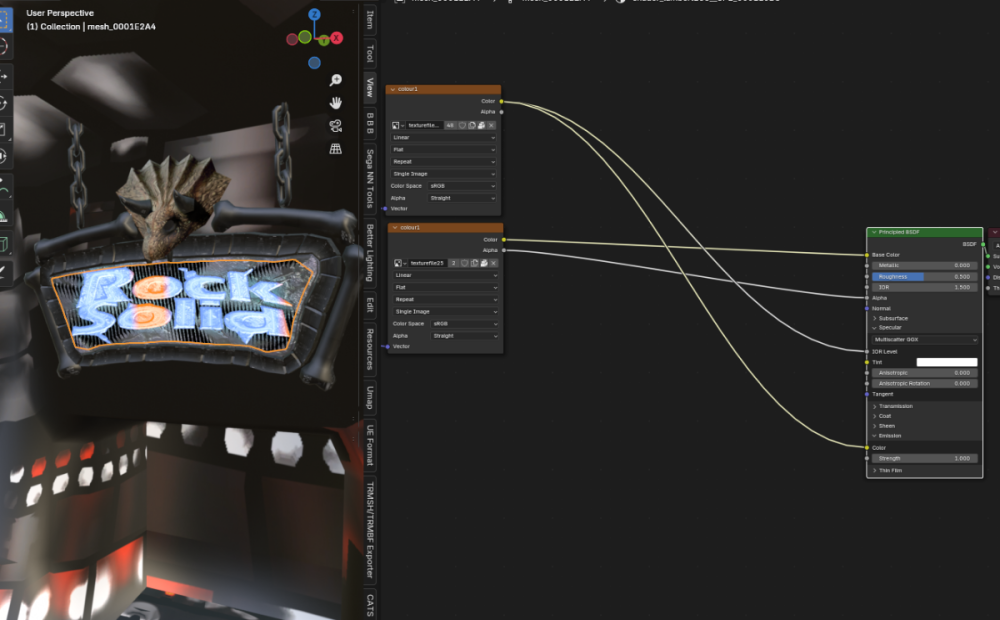This screenshot has width=1000, height=620.
Task: Unlink image X on upper colour1 node
Action: pyautogui.click(x=491, y=126)
